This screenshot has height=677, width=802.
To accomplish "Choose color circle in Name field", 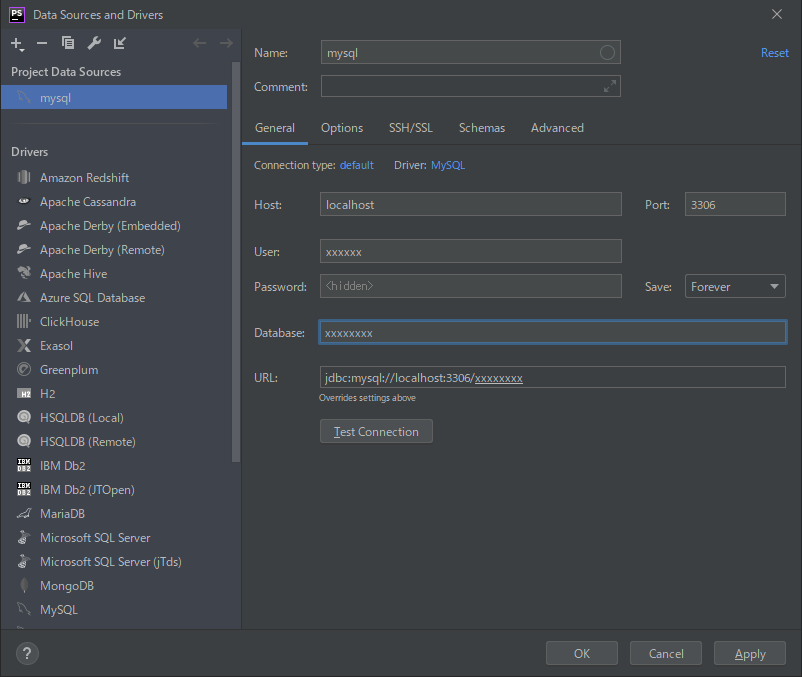I will pyautogui.click(x=607, y=52).
